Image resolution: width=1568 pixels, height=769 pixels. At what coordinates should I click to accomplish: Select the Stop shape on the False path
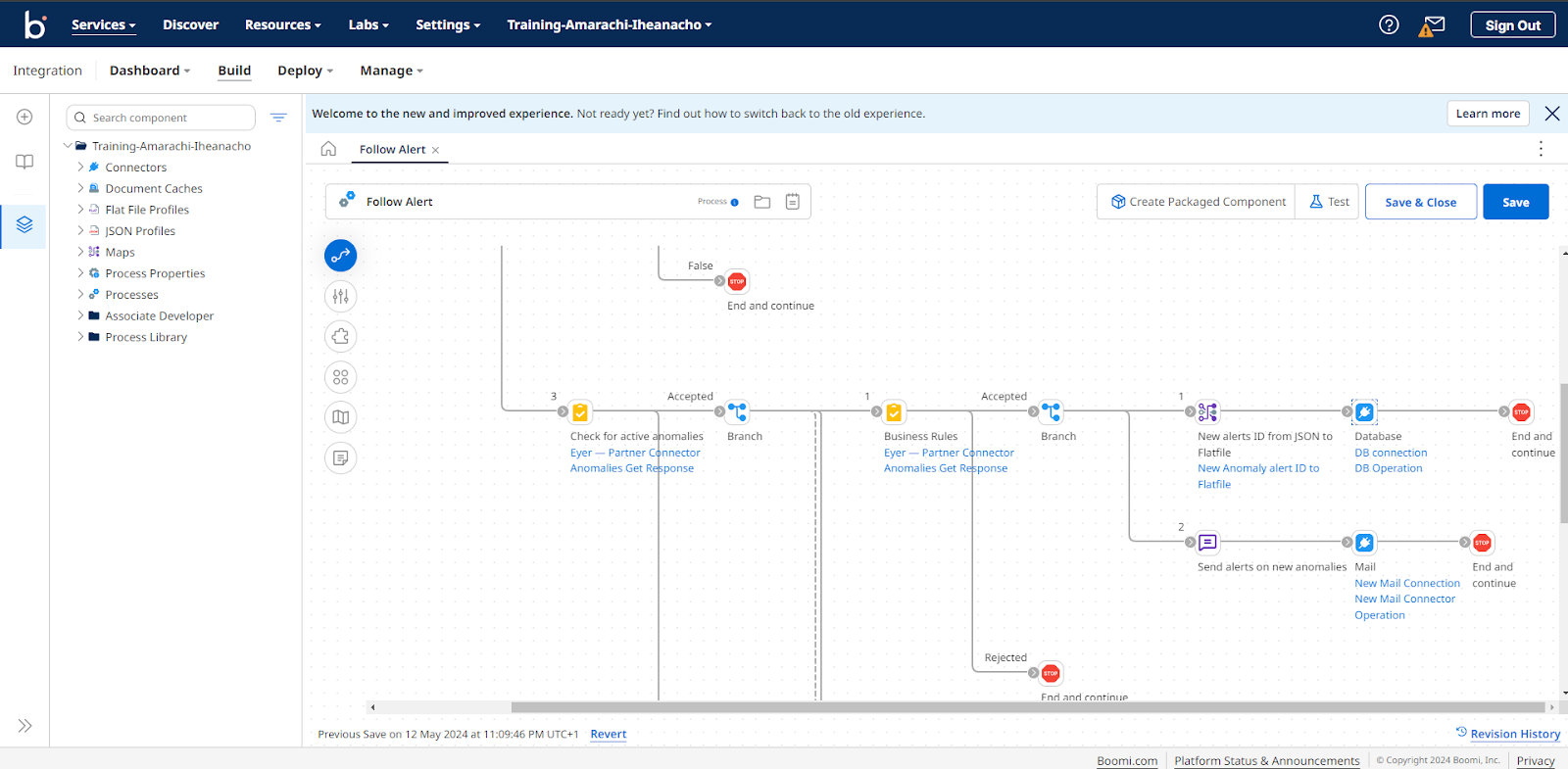point(737,282)
